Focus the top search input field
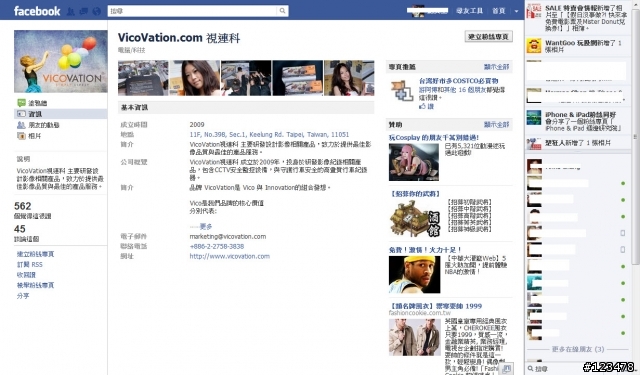Viewport: 640px width, 375px height. 193,11
